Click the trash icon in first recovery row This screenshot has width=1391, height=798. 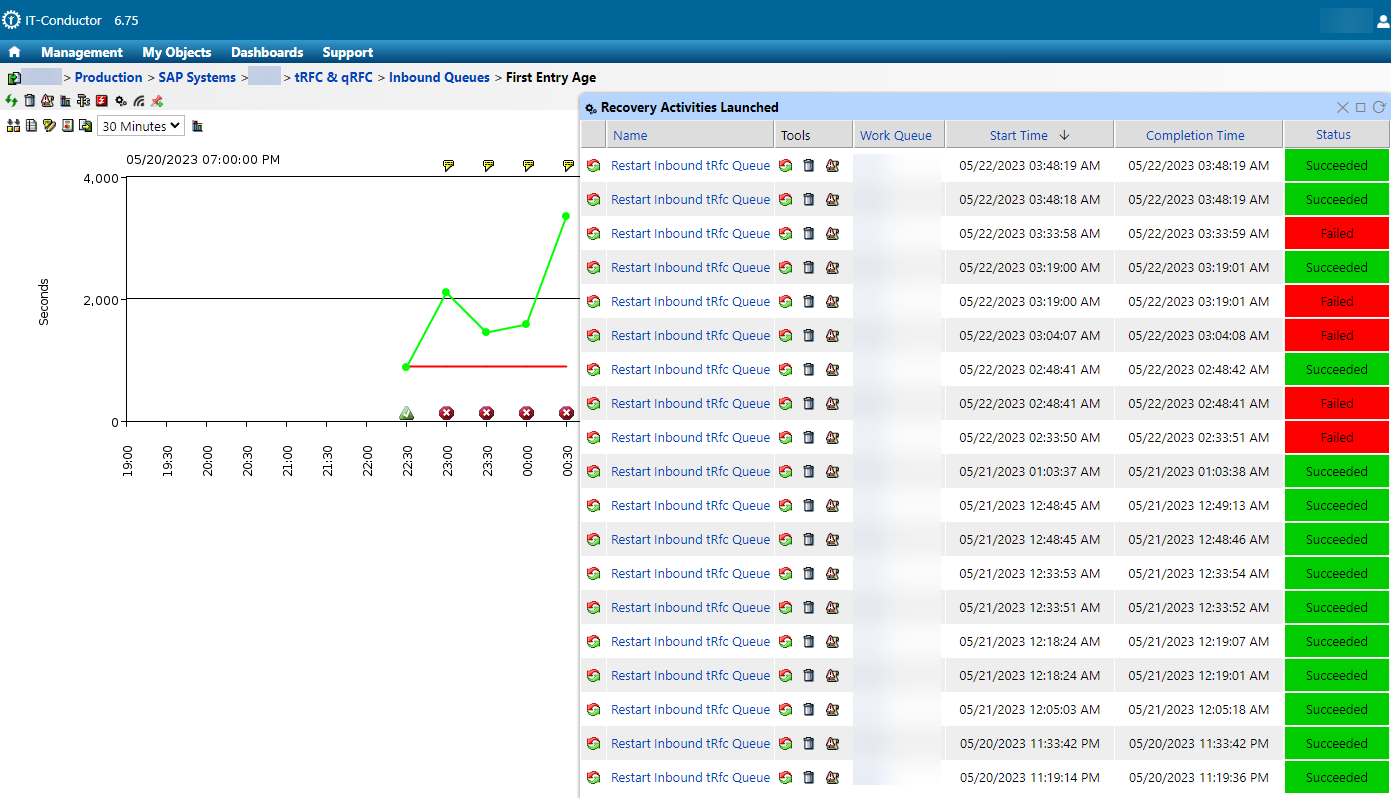pos(809,166)
